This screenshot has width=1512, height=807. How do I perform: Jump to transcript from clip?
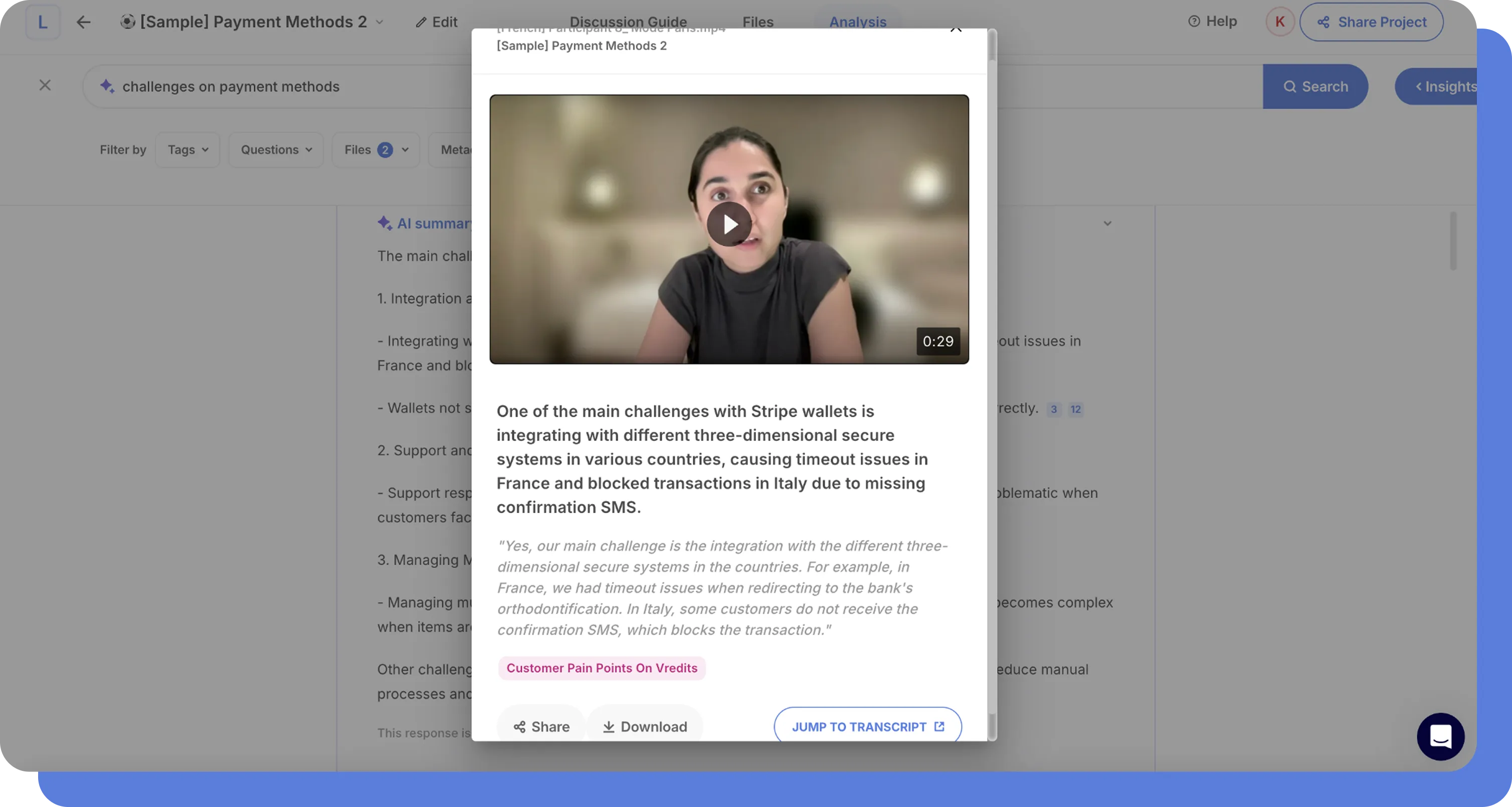867,726
